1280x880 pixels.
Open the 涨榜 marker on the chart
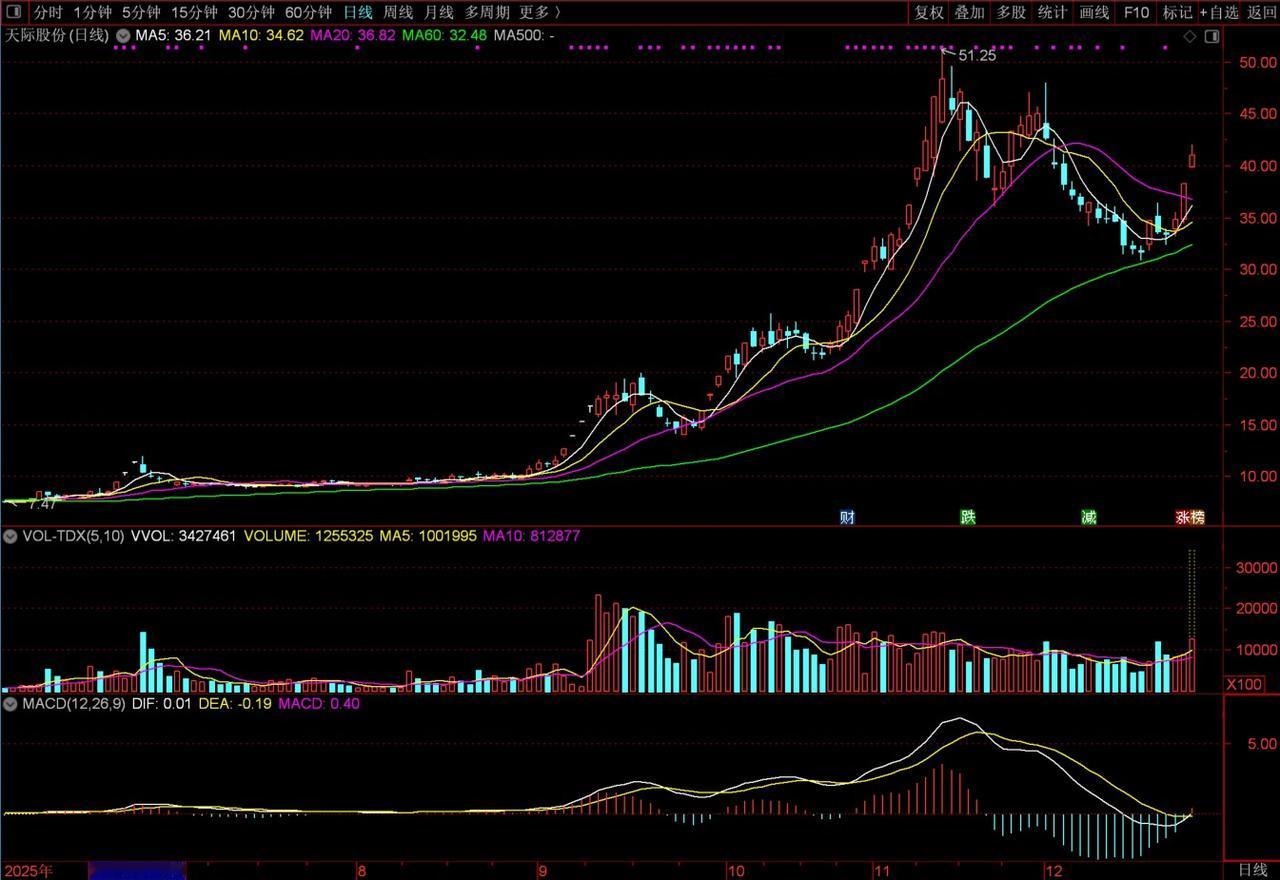point(1190,517)
